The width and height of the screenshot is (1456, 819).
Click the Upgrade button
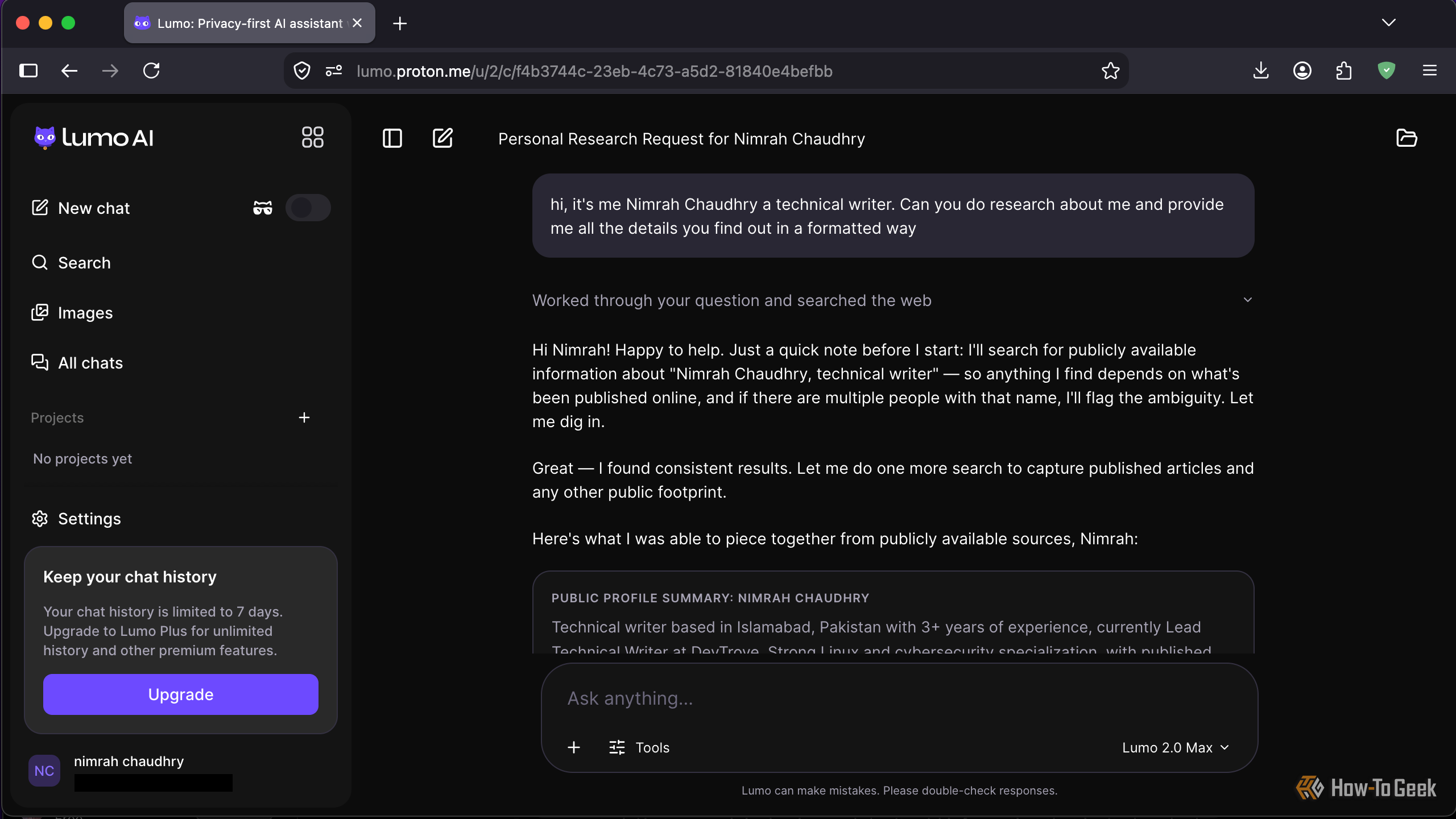(x=181, y=694)
